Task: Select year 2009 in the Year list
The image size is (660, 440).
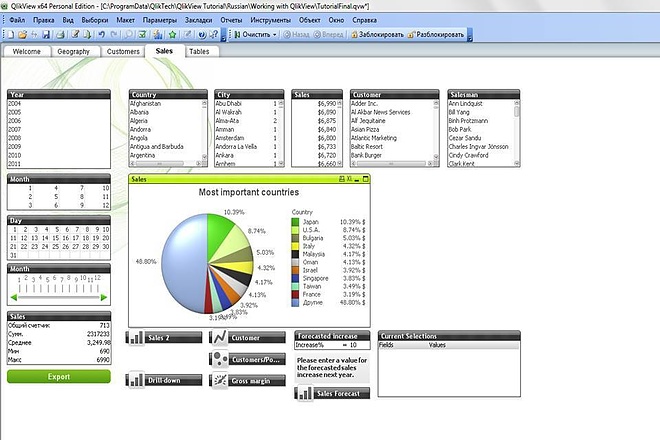Action: (59, 147)
